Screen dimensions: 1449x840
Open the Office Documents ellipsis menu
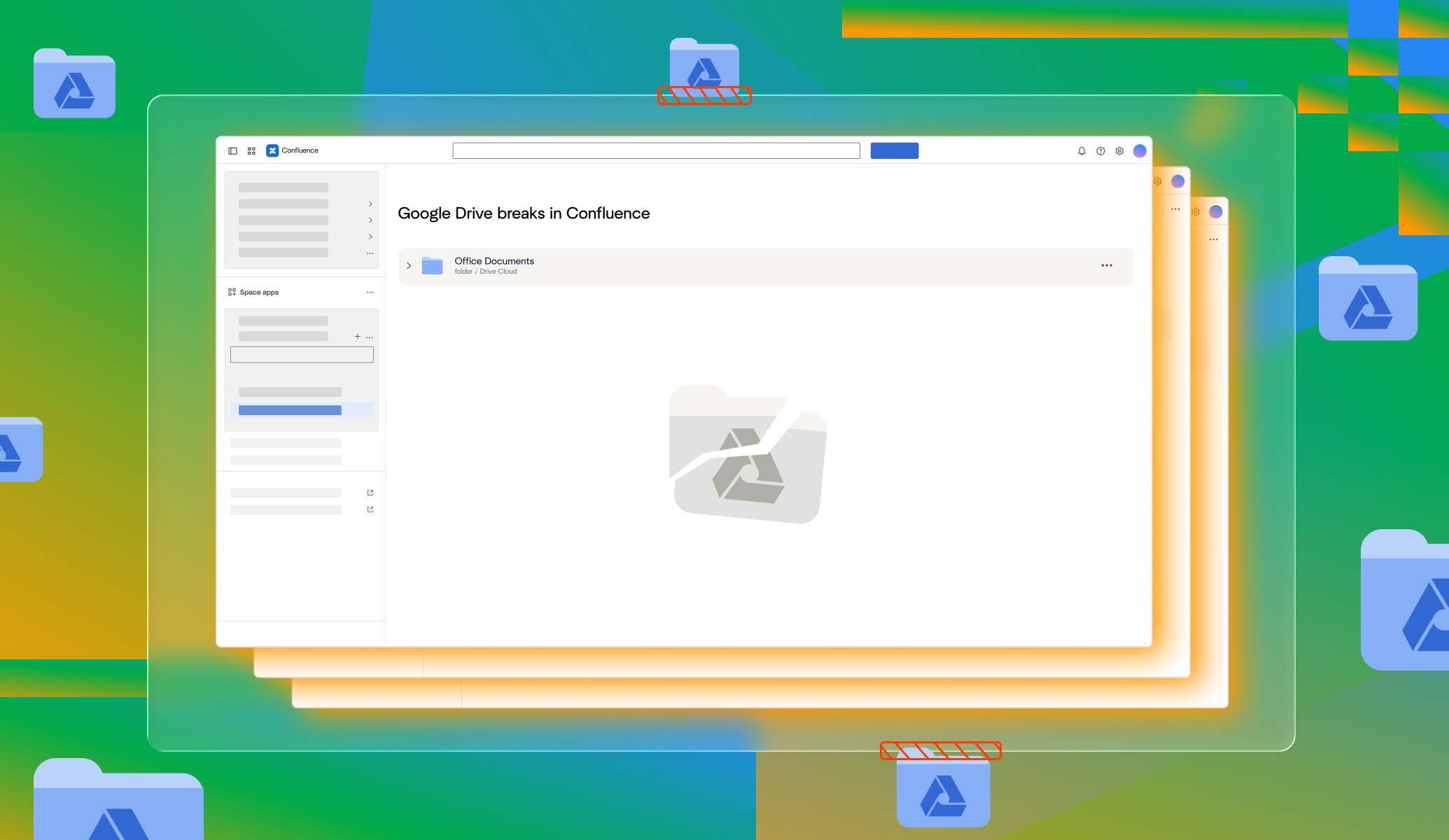point(1107,265)
